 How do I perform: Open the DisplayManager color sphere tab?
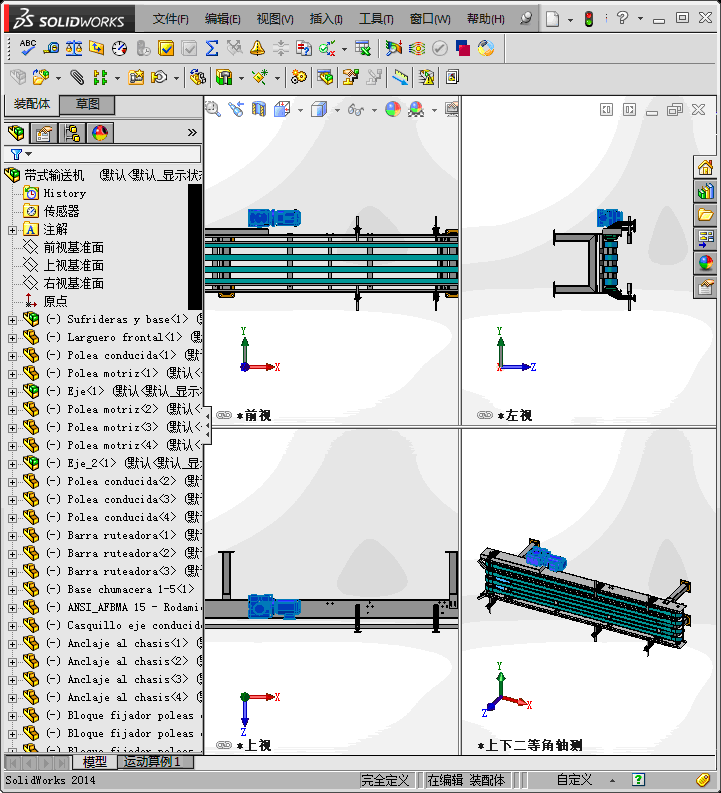100,133
